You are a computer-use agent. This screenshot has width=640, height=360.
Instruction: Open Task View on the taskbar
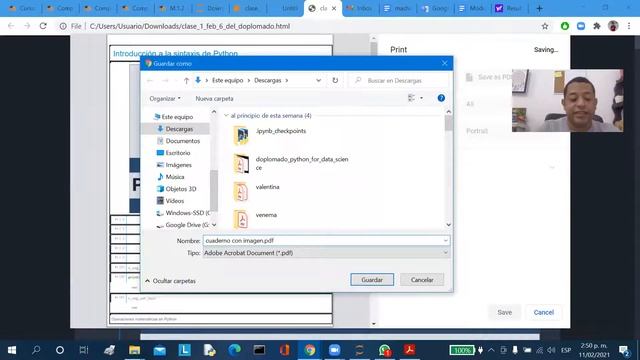pyautogui.click(x=84, y=350)
